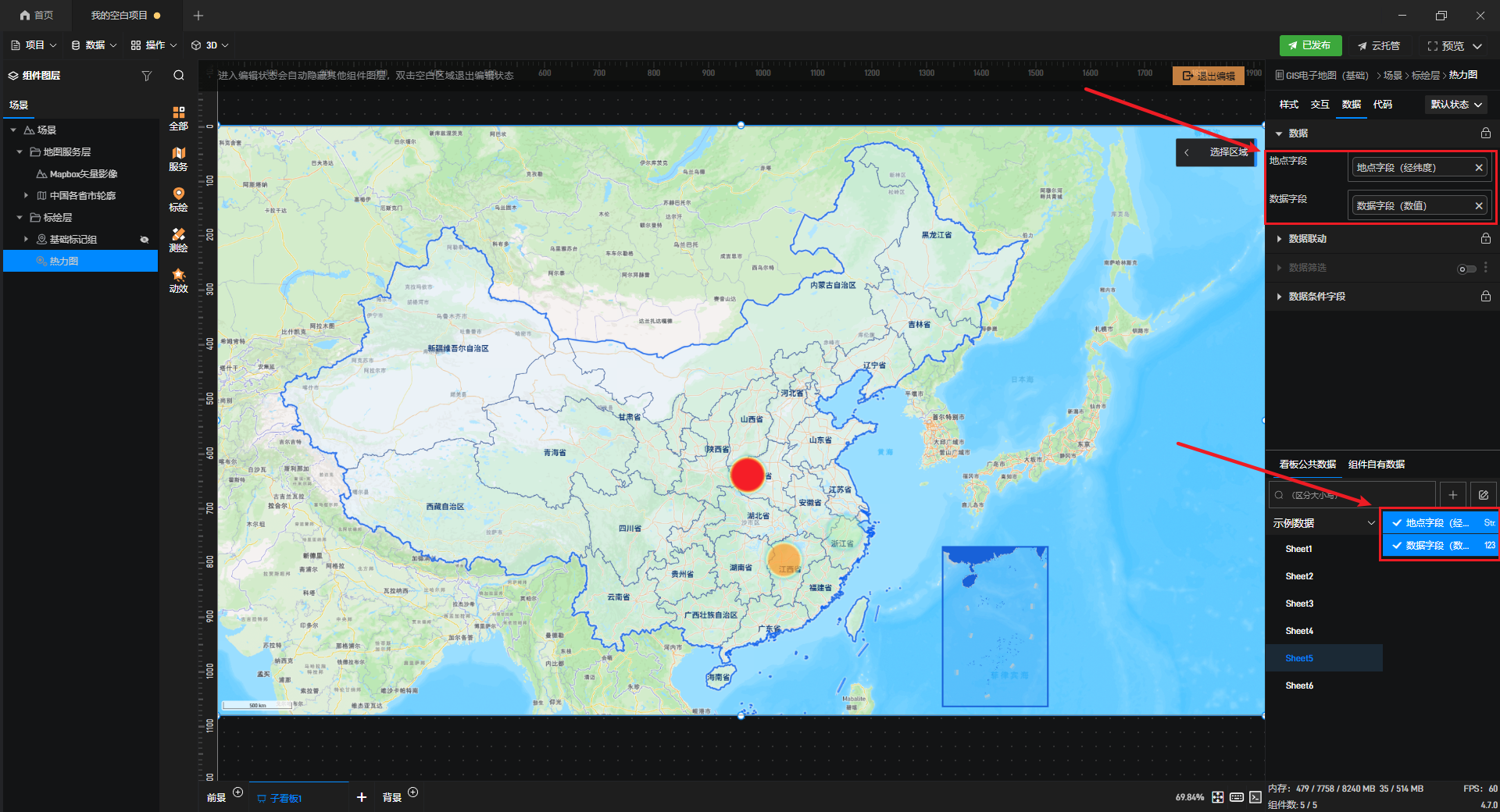The height and width of the screenshot is (812, 1500).
Task: Open the 默认状态 state dropdown
Action: pos(1455,105)
